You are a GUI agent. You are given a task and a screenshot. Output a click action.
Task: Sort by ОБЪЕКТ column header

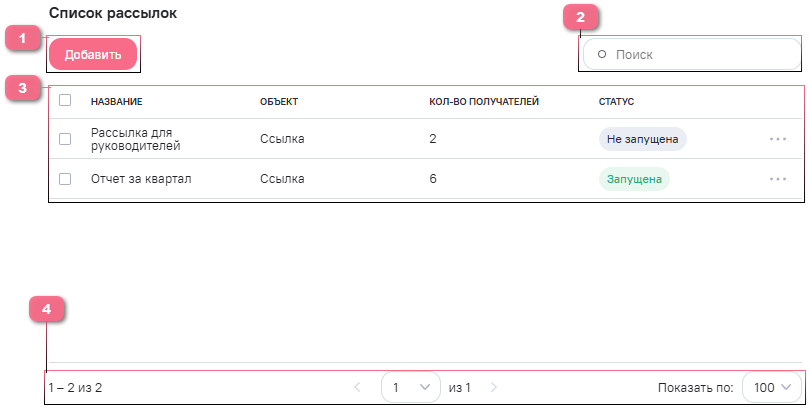(x=279, y=101)
